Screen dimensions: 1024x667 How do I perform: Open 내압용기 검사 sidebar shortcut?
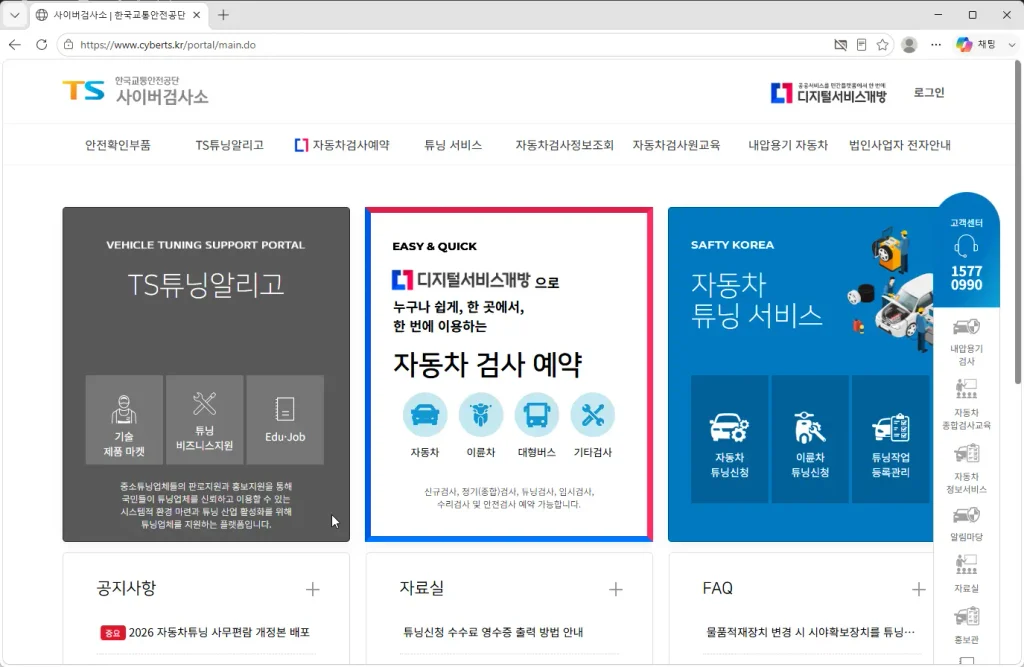[966, 342]
